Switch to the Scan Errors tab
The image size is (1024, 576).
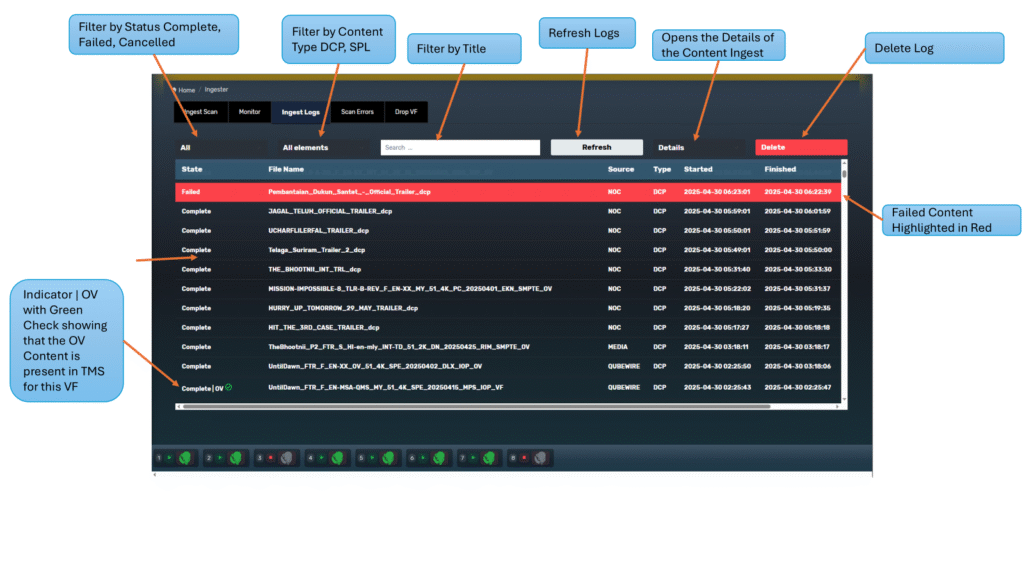pyautogui.click(x=357, y=112)
